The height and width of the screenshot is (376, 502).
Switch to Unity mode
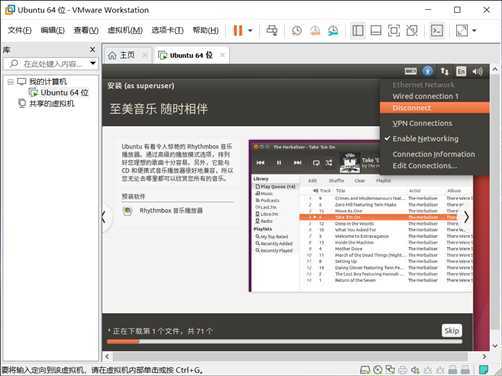(x=412, y=31)
